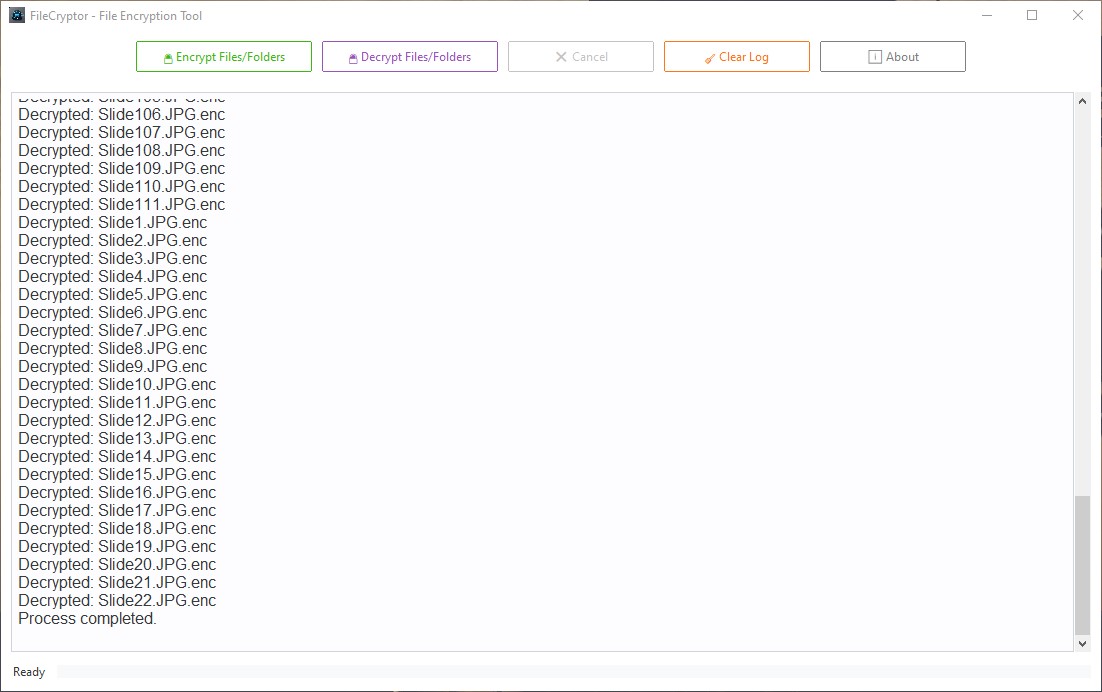This screenshot has width=1102, height=692.
Task: Click log entry 'Decrypted: Slide15.JPG.enc'
Action: point(117,475)
